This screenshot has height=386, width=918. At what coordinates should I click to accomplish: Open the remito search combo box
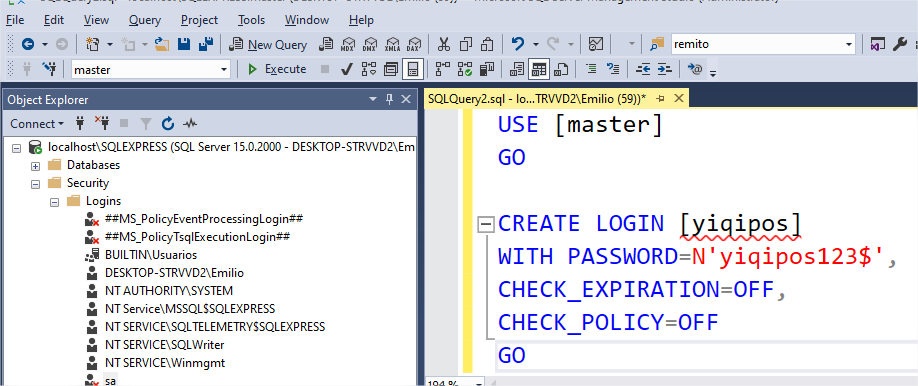[x=763, y=44]
